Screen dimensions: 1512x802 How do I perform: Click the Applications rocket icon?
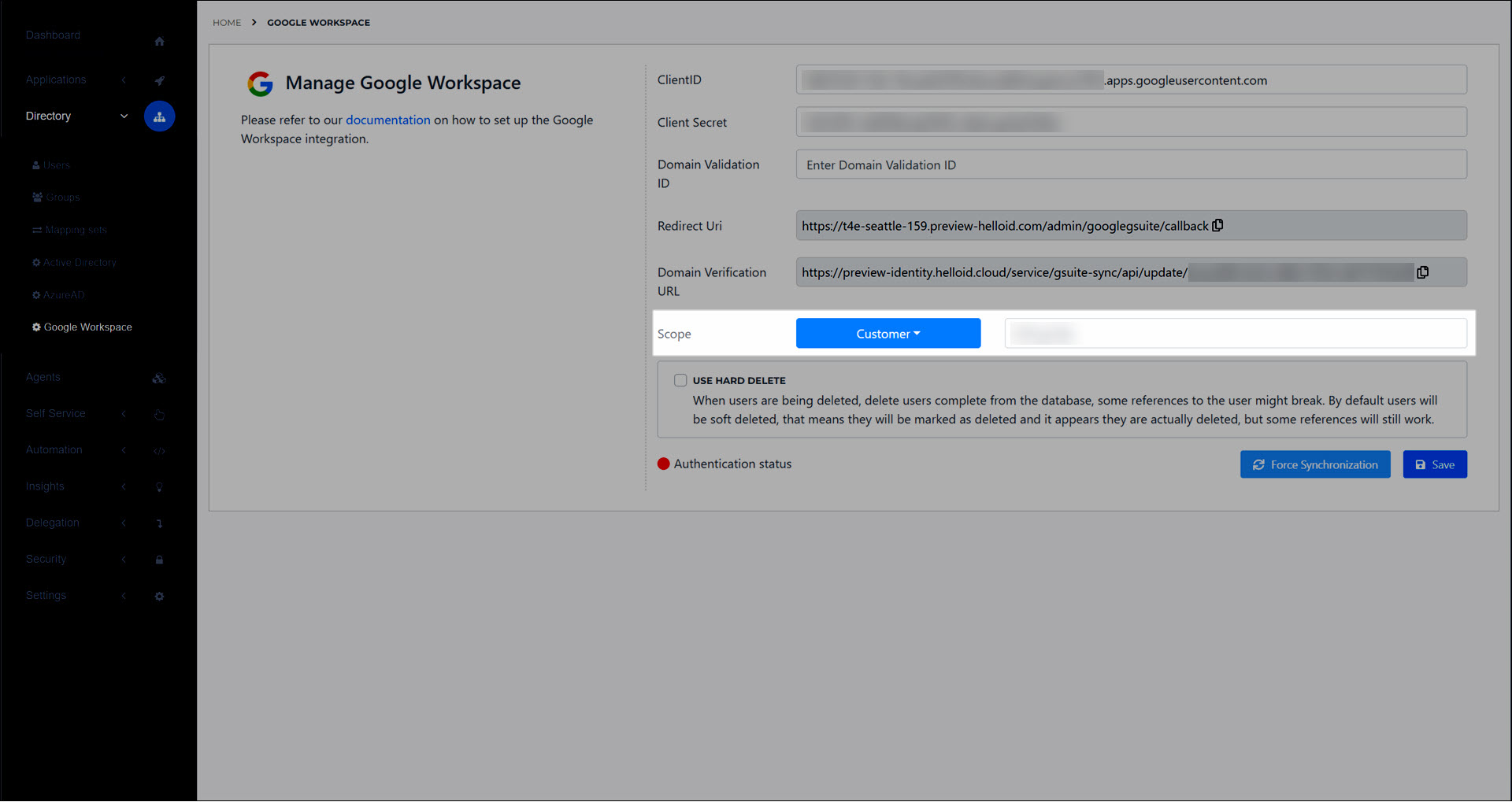click(159, 80)
